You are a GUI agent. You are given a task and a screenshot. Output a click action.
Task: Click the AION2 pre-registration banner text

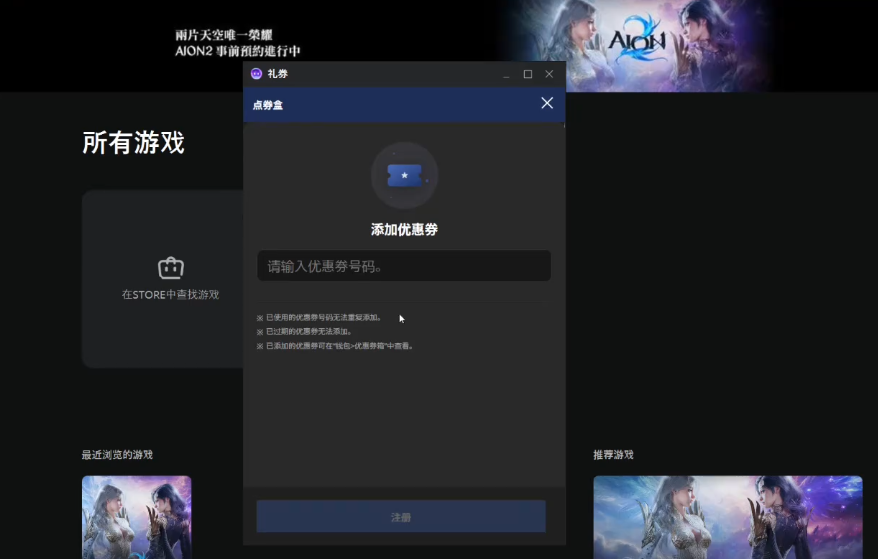click(238, 43)
